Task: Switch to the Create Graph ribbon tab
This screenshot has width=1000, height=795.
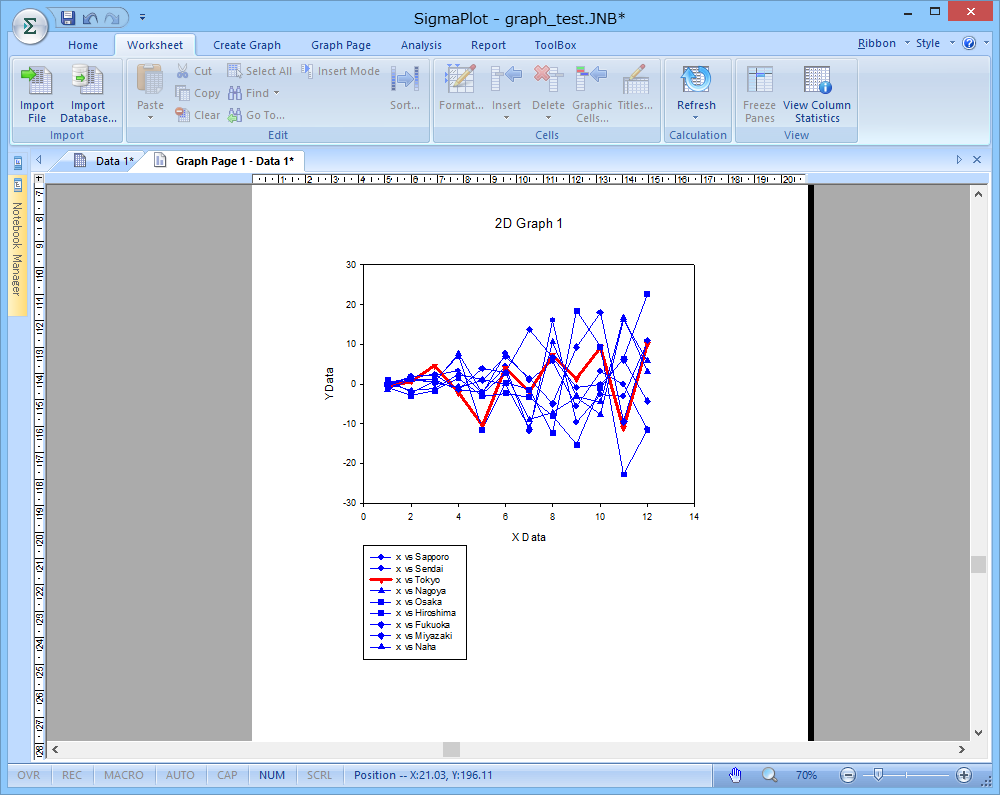Action: click(x=247, y=45)
